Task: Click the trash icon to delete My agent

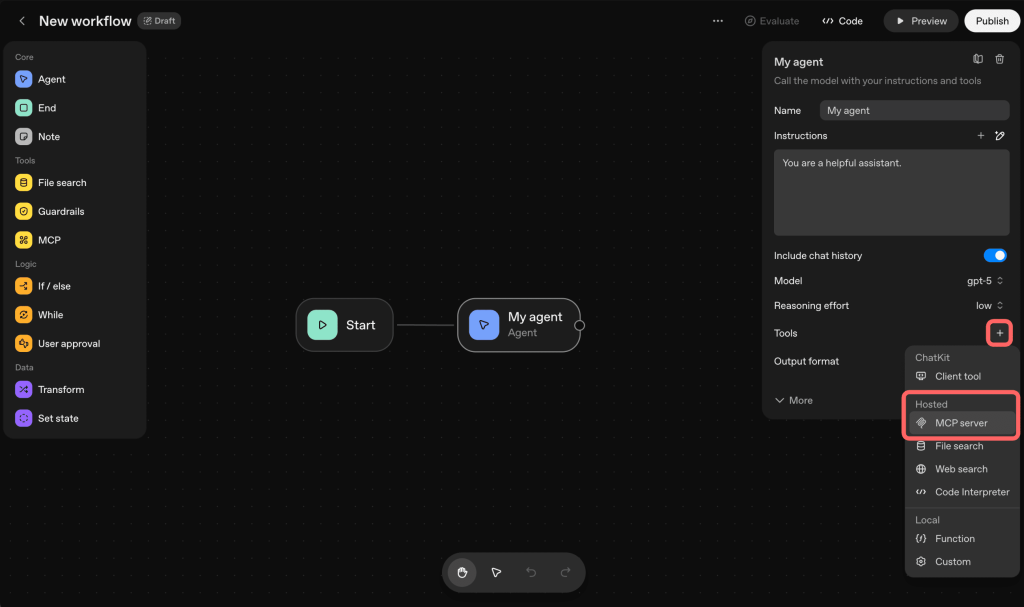Action: pos(999,60)
